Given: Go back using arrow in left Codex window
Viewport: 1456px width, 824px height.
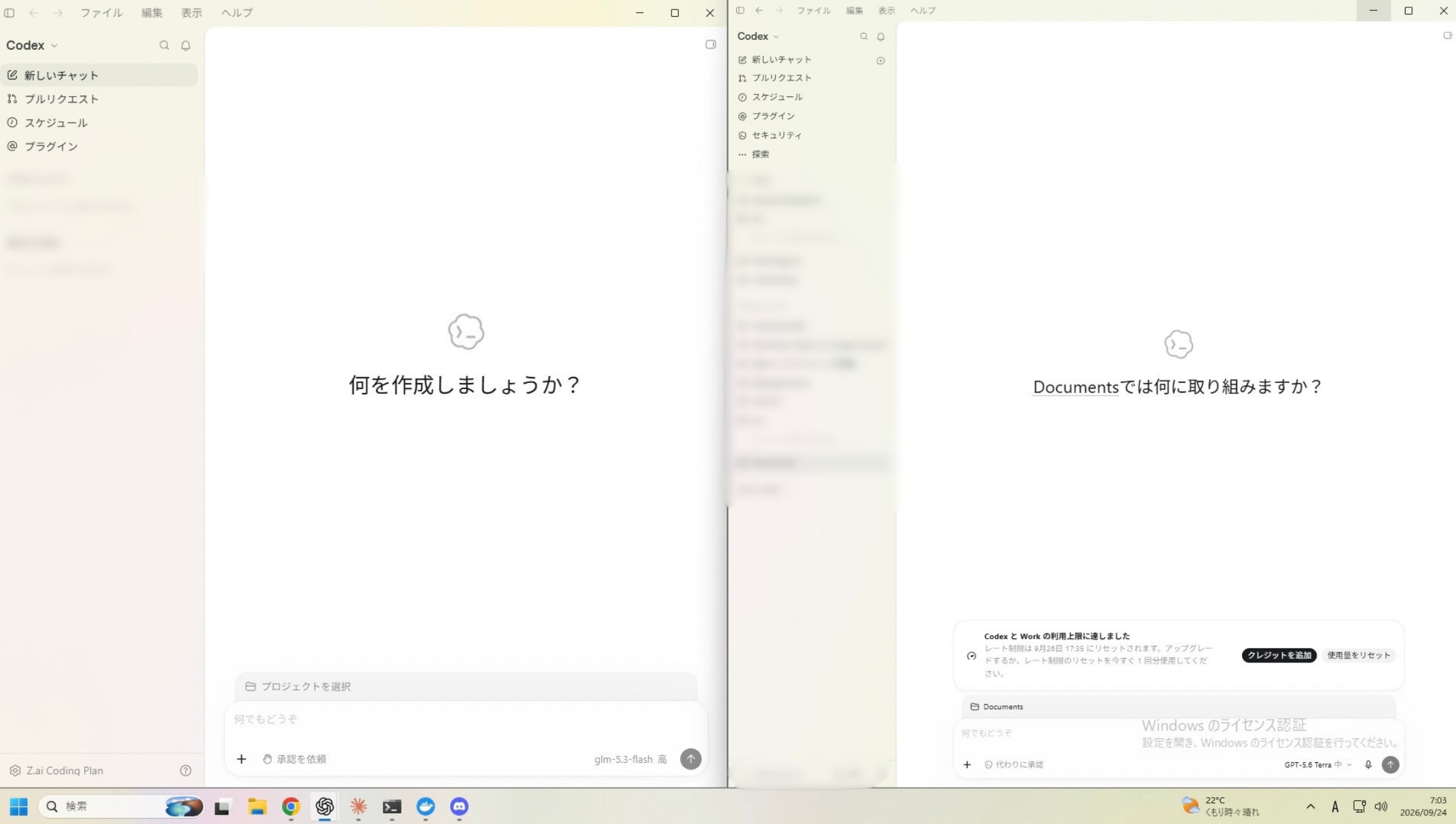Looking at the screenshot, I should (x=33, y=13).
